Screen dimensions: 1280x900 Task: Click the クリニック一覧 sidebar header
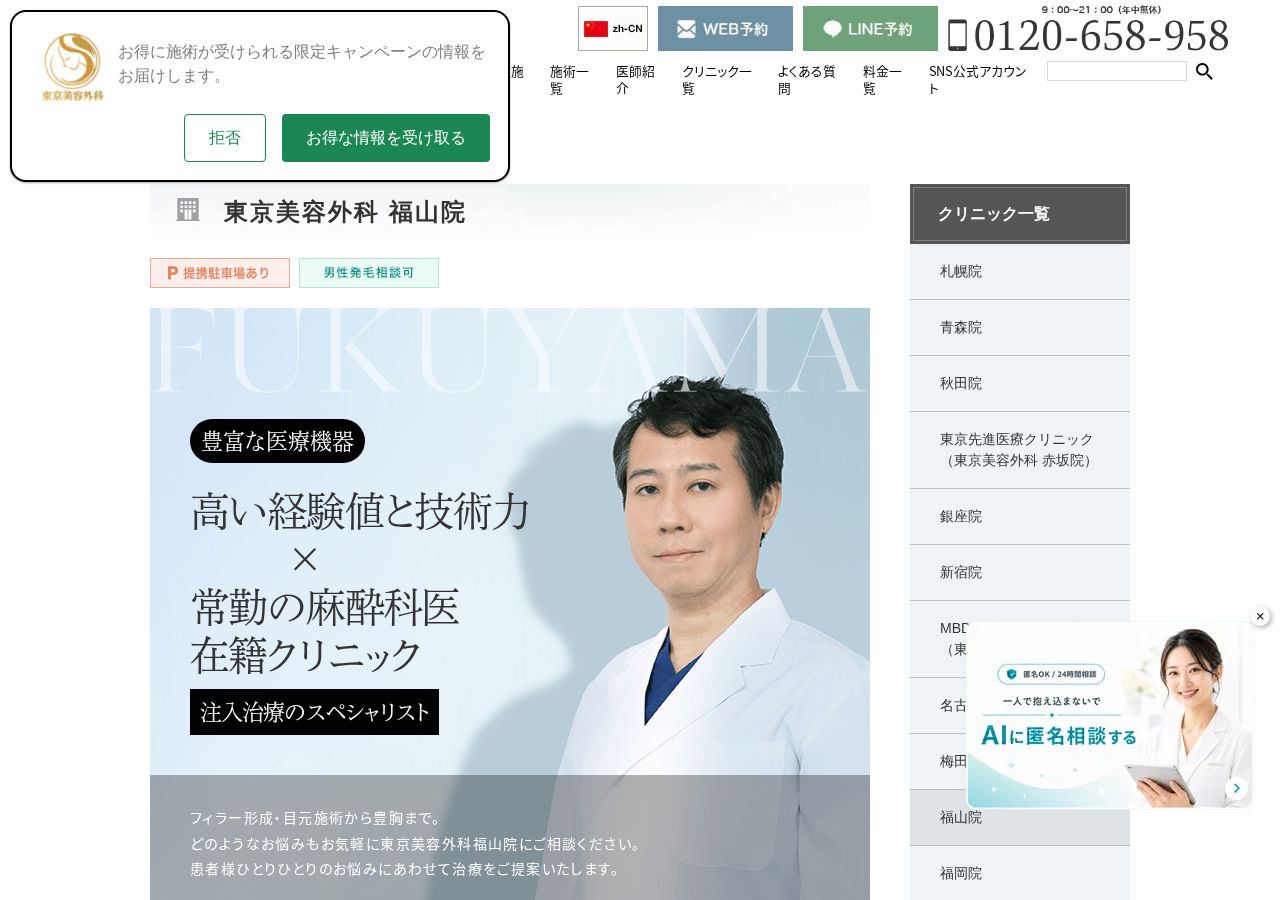pos(1020,214)
